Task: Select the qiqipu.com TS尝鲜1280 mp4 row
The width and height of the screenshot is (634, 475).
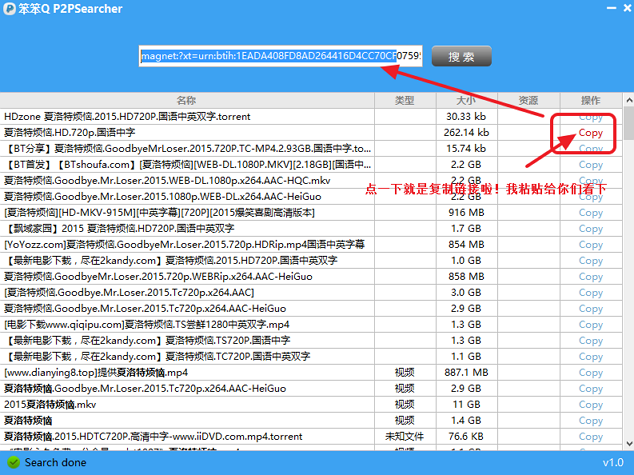Action: pos(311,325)
